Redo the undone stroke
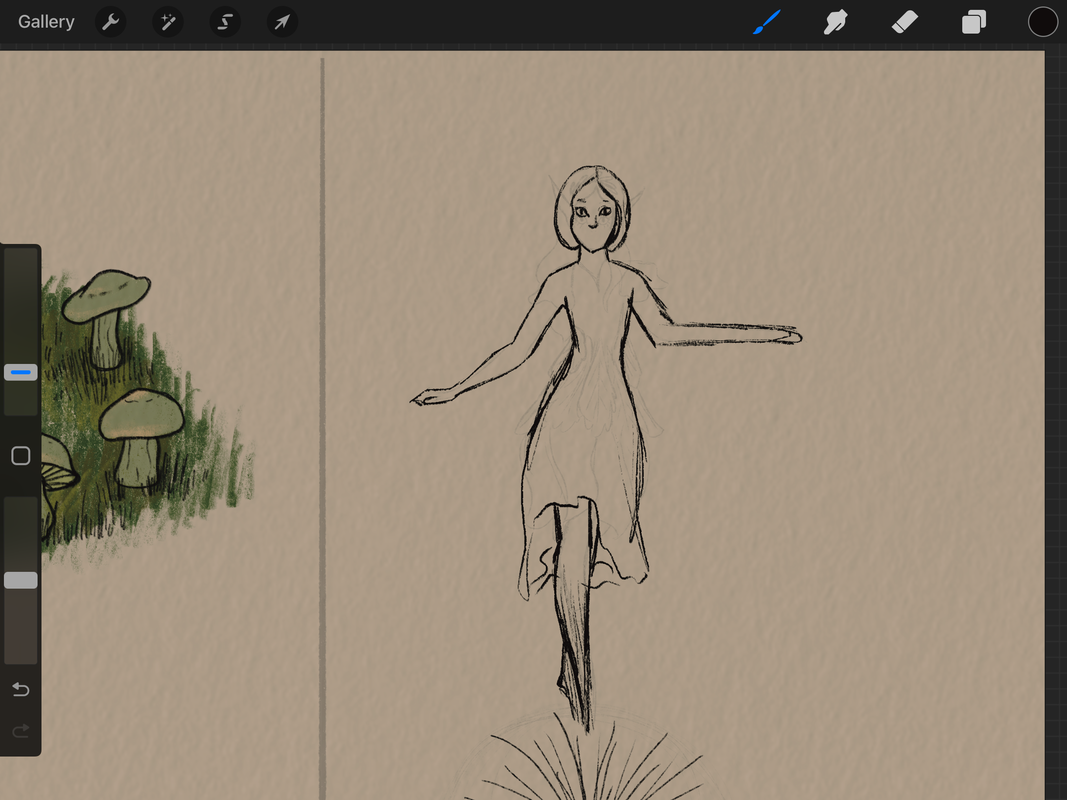Screen dimensions: 1067x800 point(20,731)
